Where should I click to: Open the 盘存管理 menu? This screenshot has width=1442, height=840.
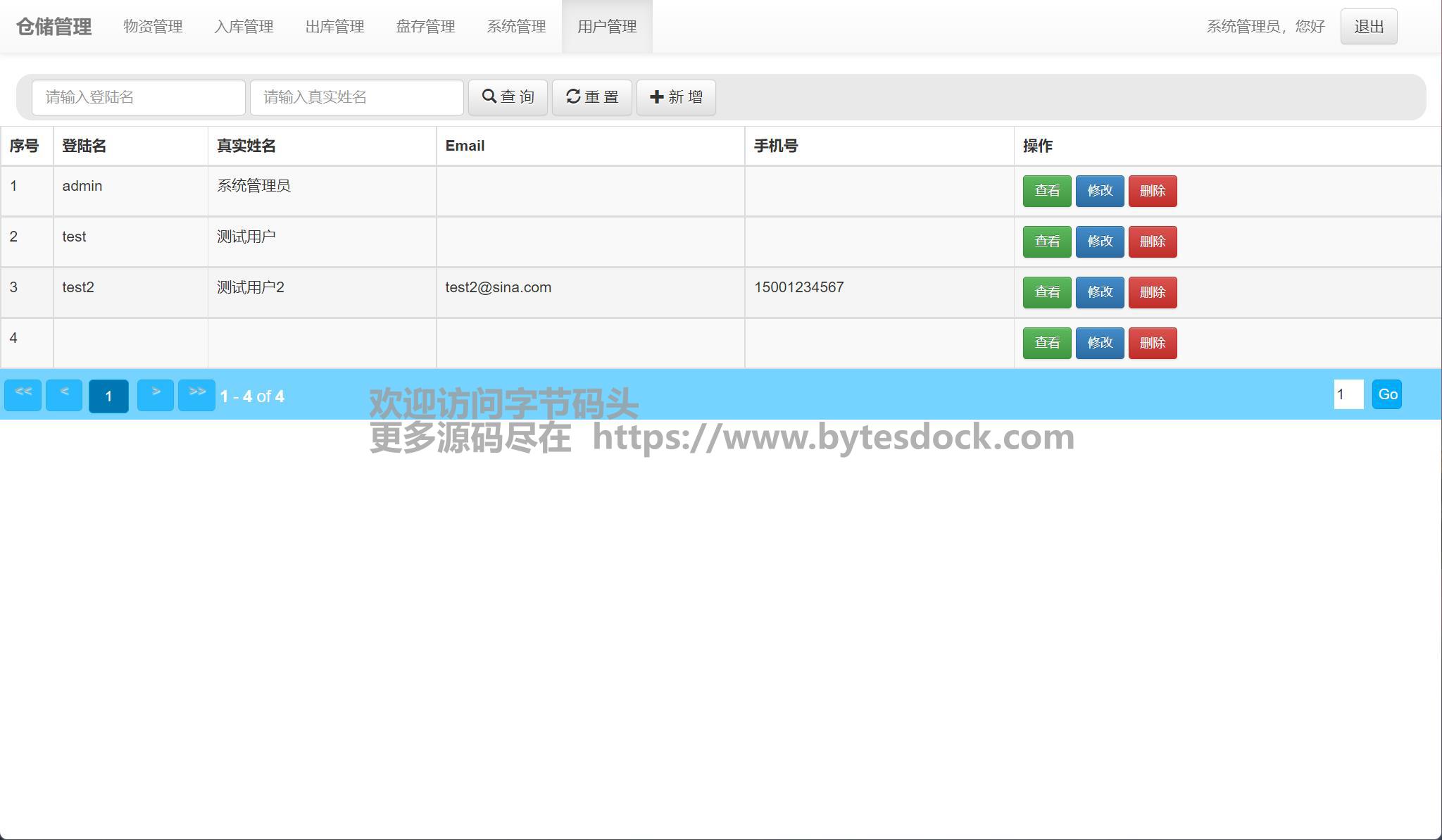click(425, 27)
